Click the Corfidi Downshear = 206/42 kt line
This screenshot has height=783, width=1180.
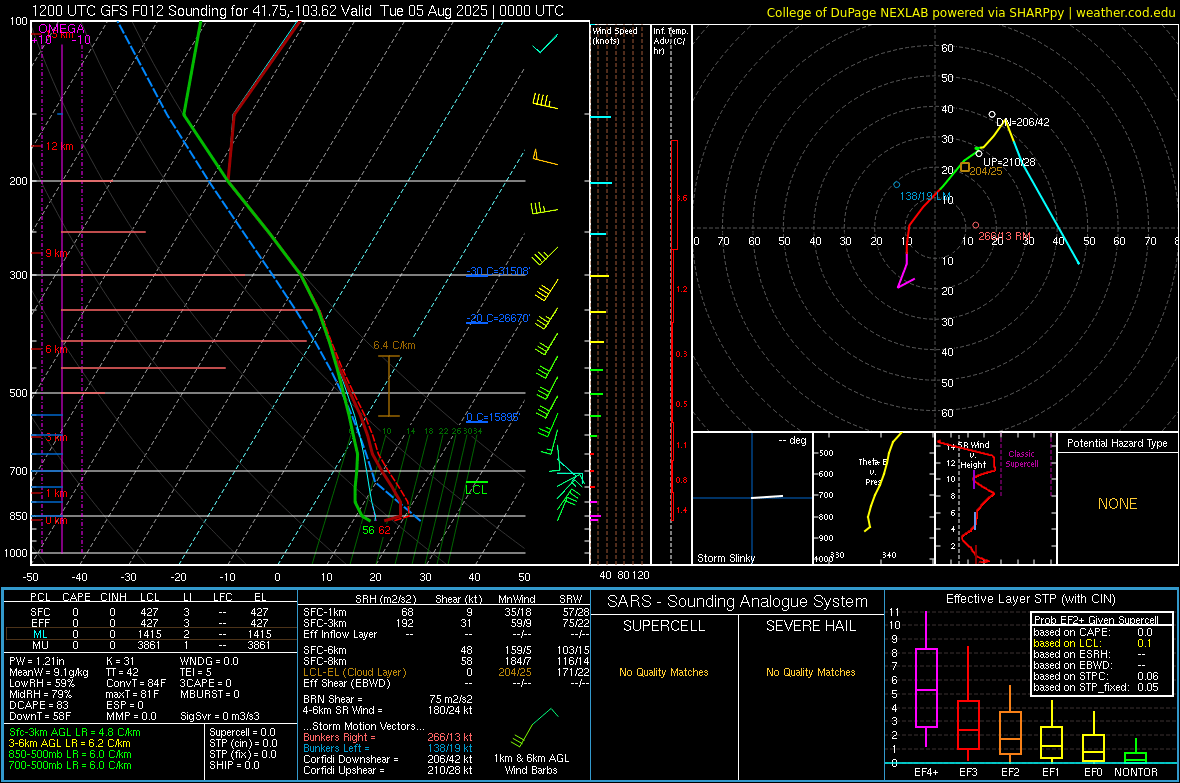click(x=388, y=759)
